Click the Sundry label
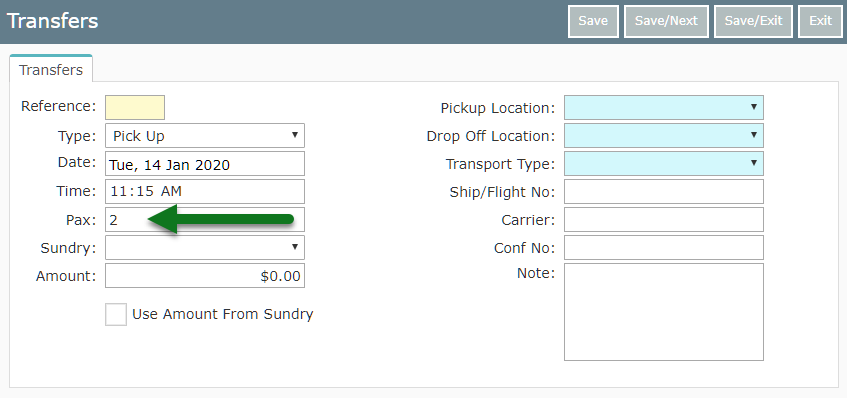Viewport: 847px width, 398px height. pyautogui.click(x=68, y=248)
